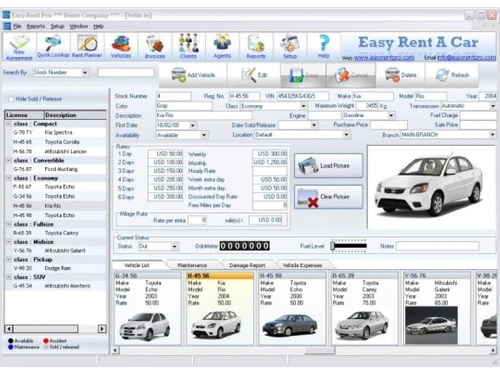Open the Quick Lookup tool
The height and width of the screenshot is (375, 500).
[53, 47]
